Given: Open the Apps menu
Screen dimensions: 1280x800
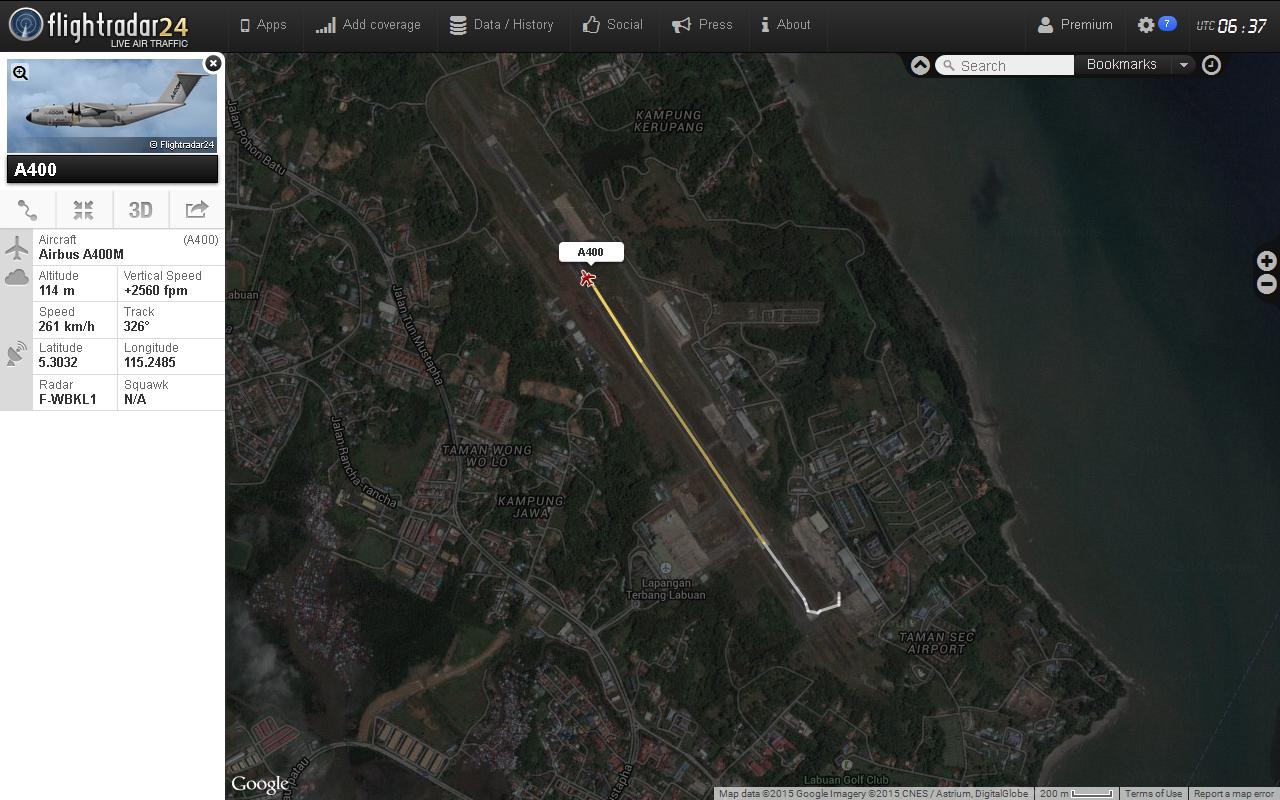Looking at the screenshot, I should (x=263, y=25).
